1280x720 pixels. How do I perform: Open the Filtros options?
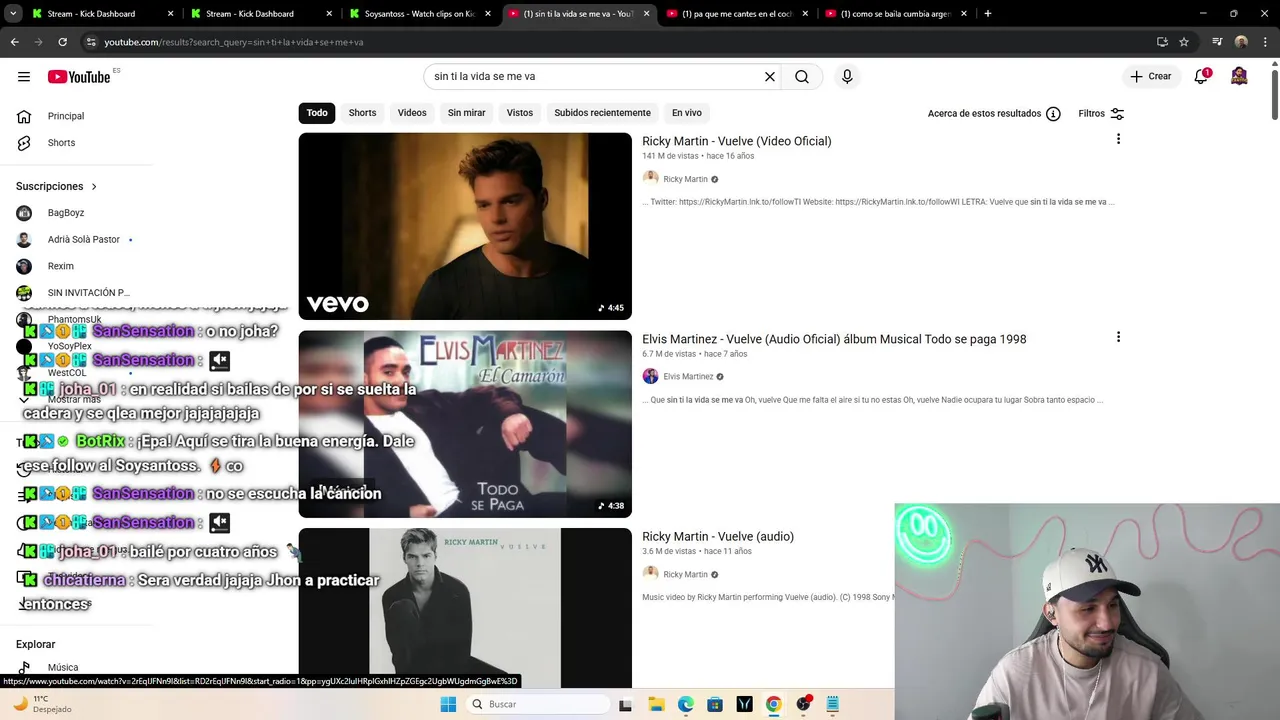point(1101,114)
